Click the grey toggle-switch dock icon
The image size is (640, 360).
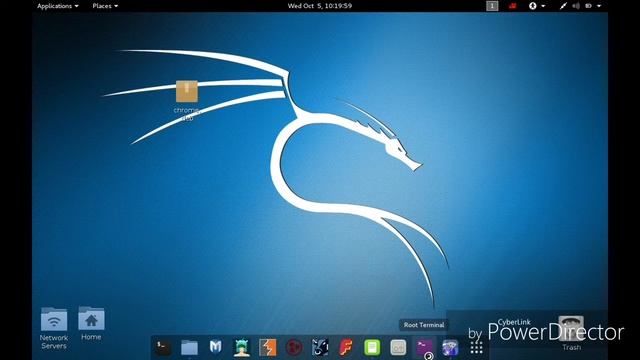(x=398, y=347)
